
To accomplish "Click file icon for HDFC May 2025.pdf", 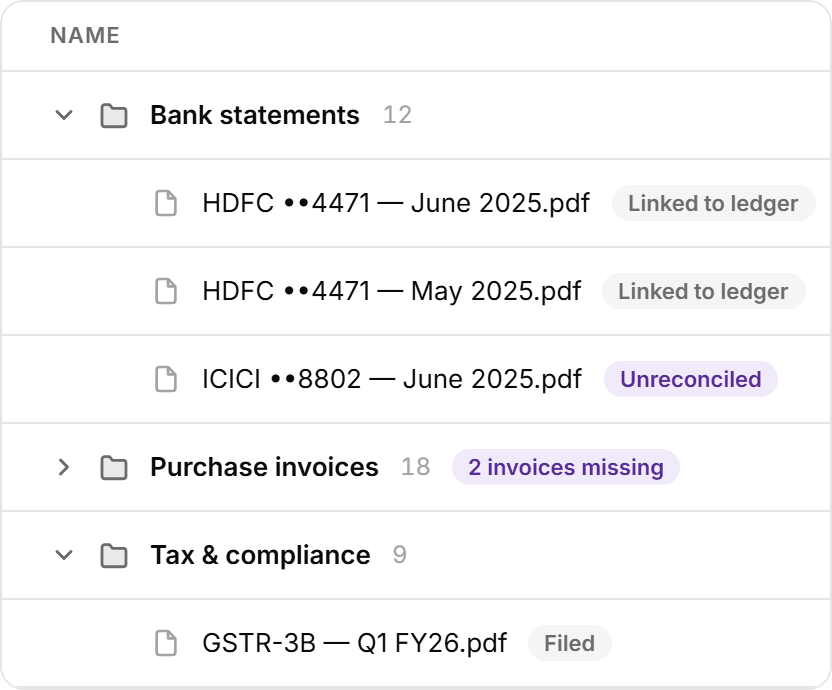I will pos(166,291).
